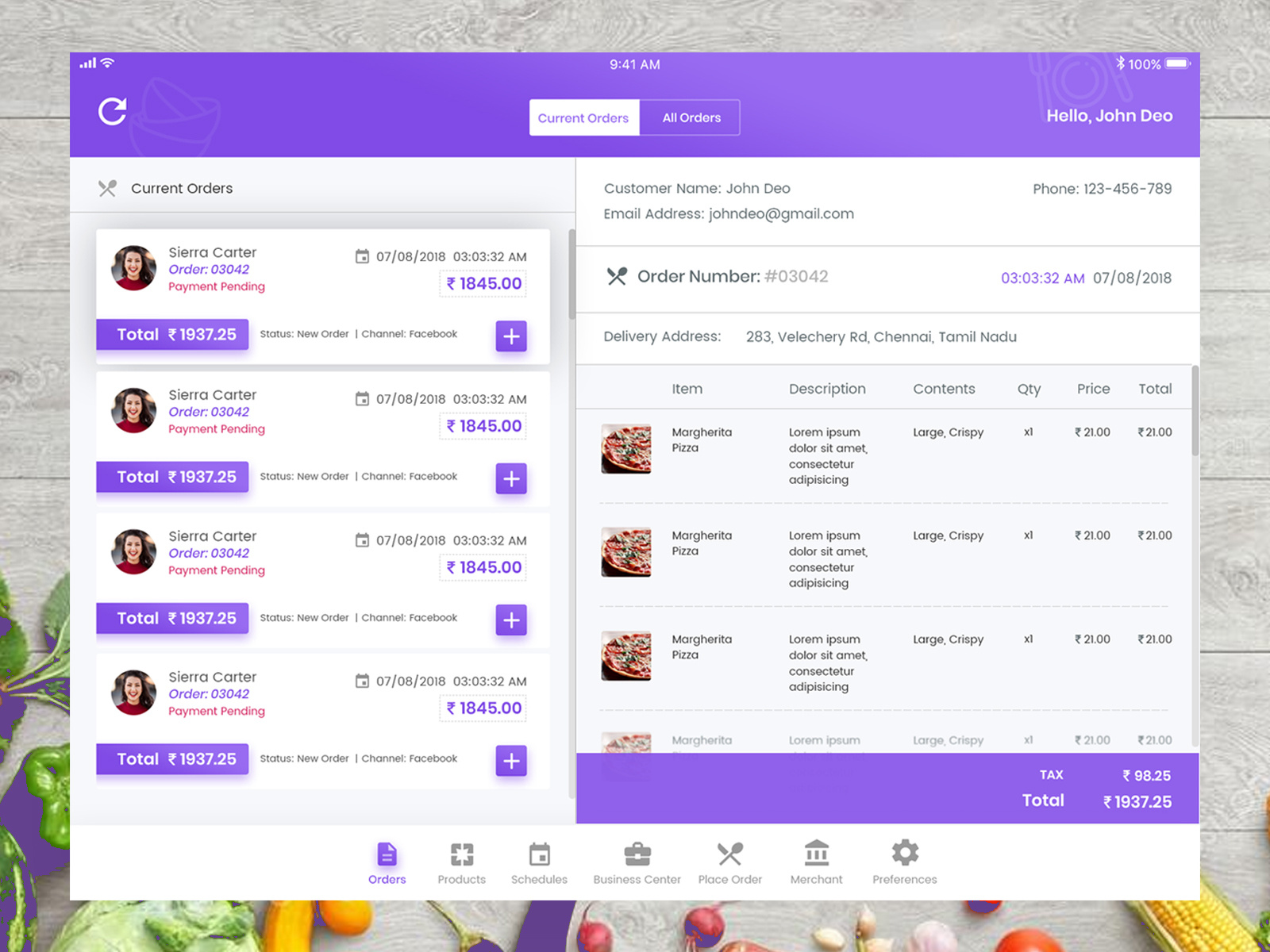Click the calendar icon on the first order card
This screenshot has width=1270, height=952.
pos(363,256)
